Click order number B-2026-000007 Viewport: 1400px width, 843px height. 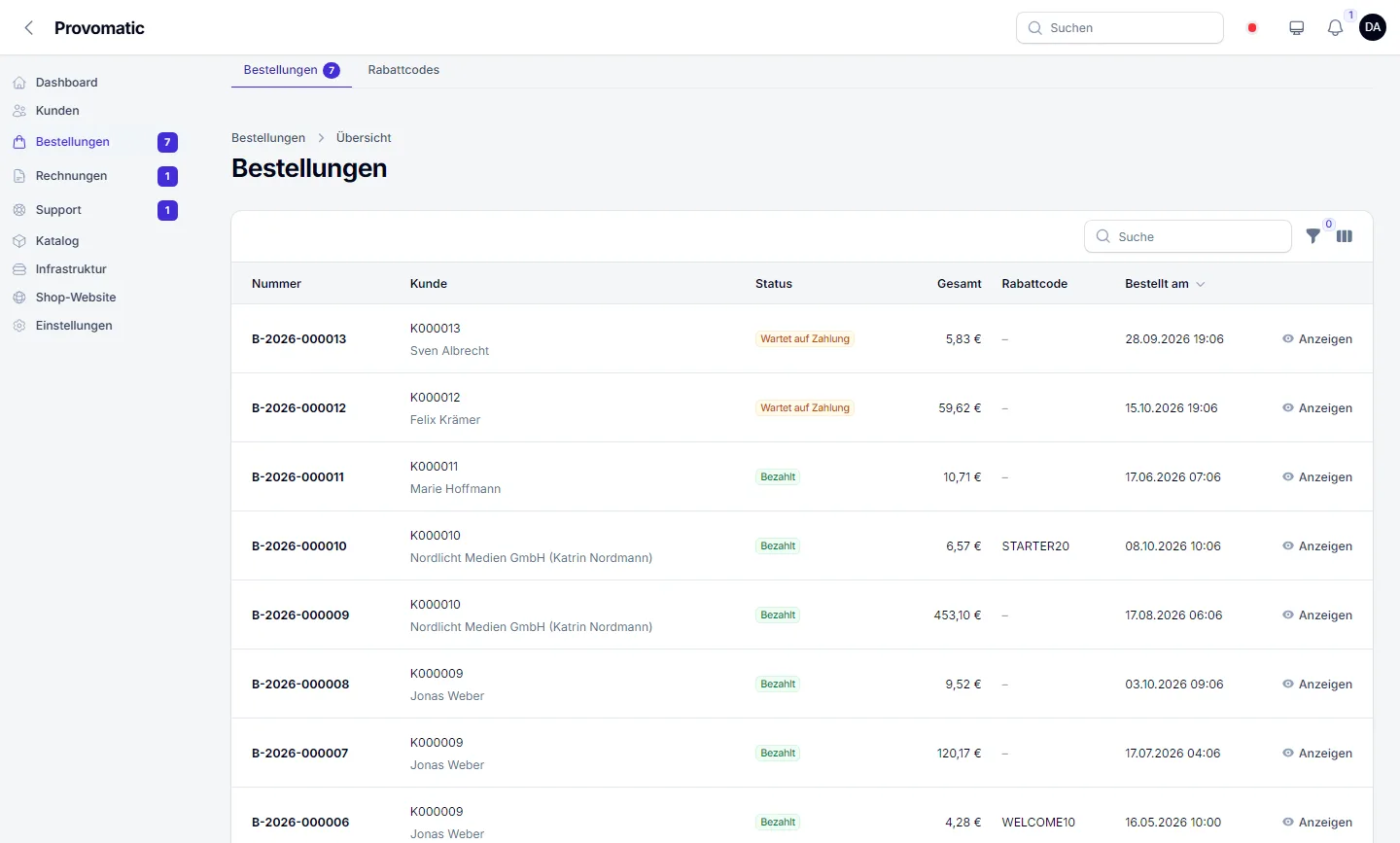(299, 754)
